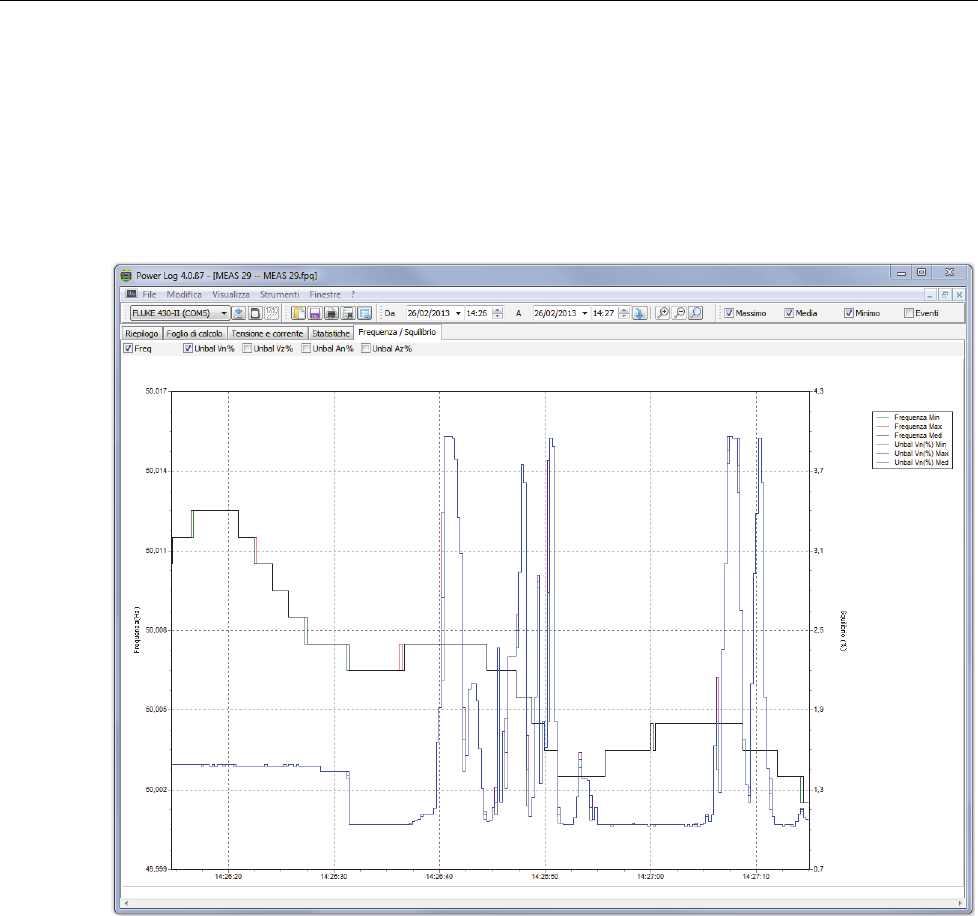Open the Visualizza menu
The width and height of the screenshot is (978, 916).
coord(231,294)
